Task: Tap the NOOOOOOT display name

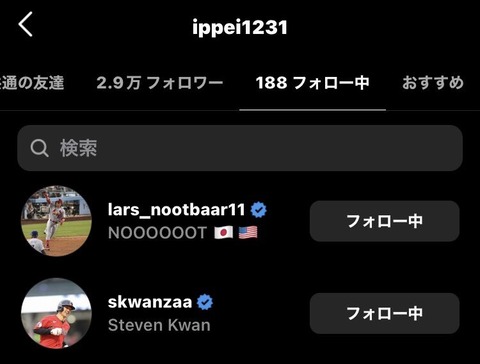Action: tap(157, 233)
